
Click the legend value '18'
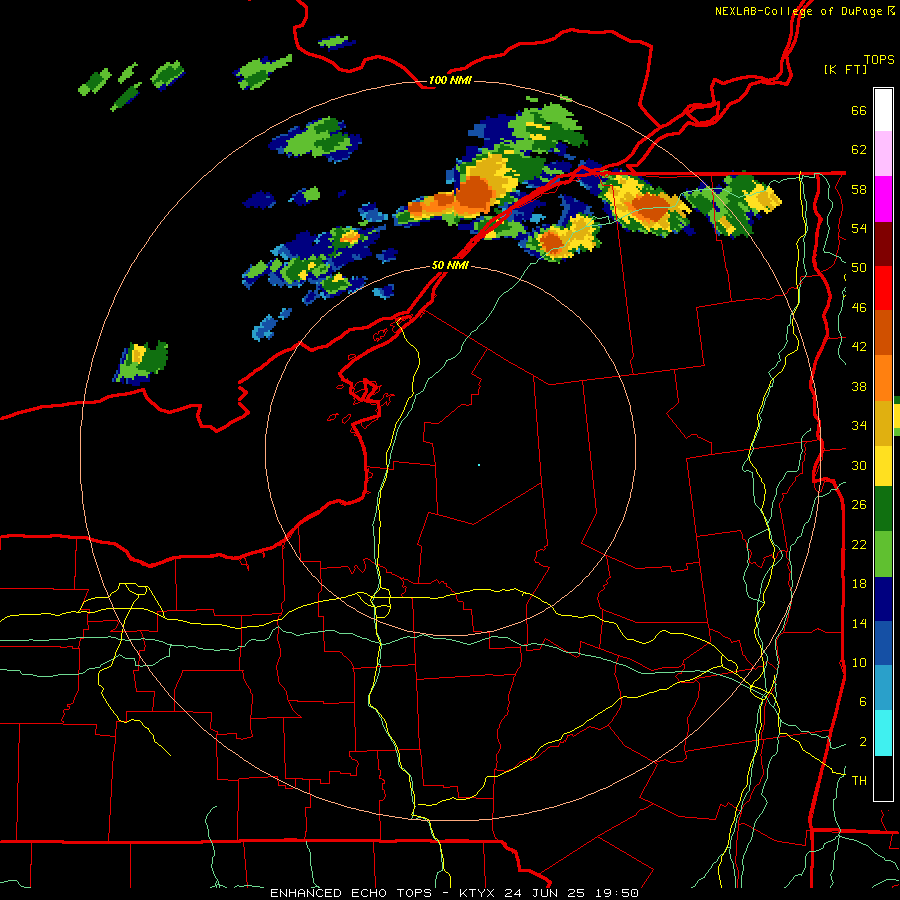pyautogui.click(x=859, y=584)
